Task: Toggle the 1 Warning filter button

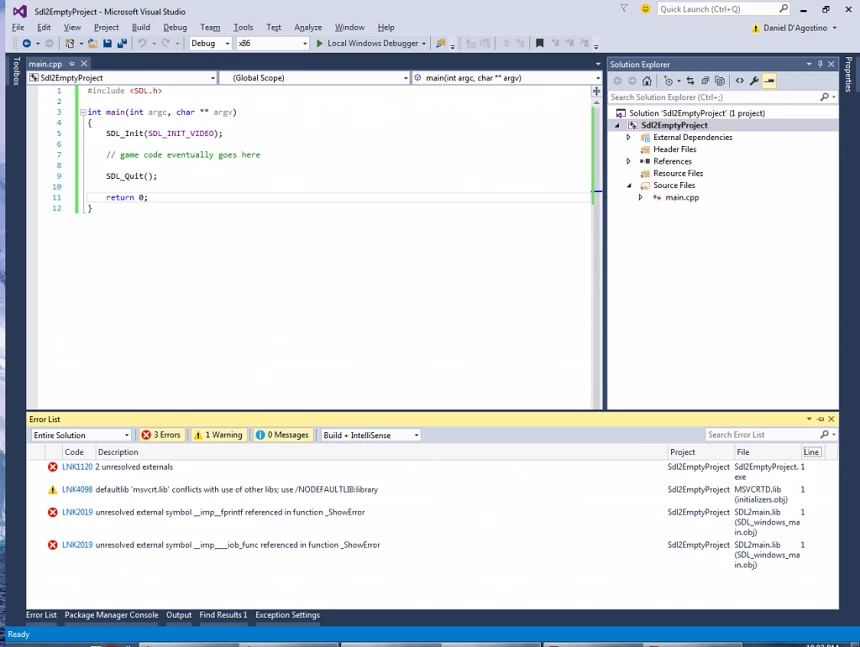Action: [218, 435]
